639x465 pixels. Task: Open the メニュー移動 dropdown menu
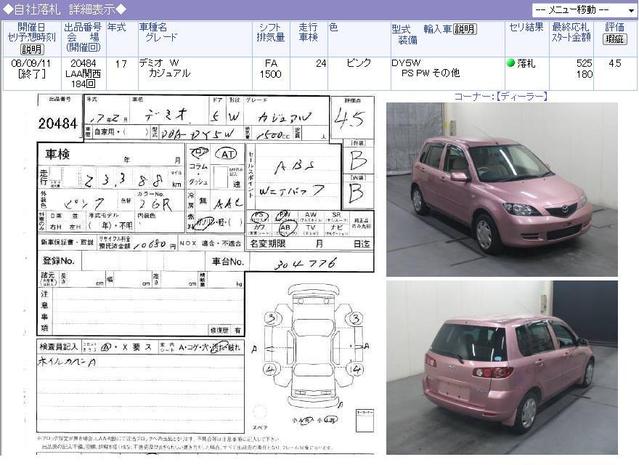[579, 7]
